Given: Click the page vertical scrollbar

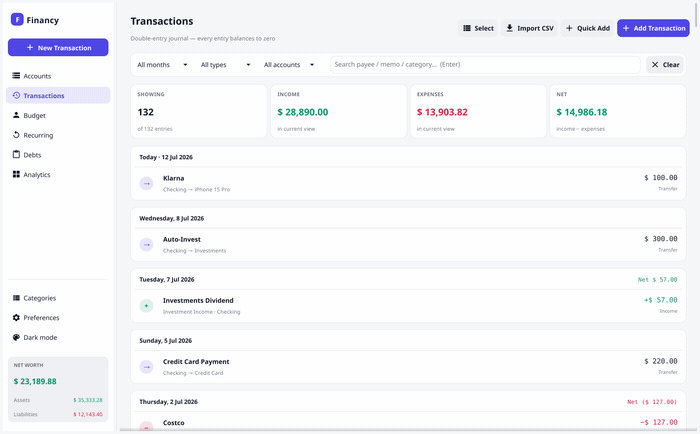Looking at the screenshot, I should pyautogui.click(x=697, y=13).
